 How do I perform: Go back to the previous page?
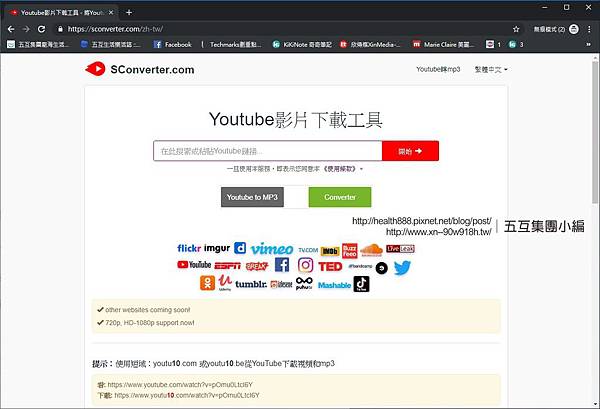[11, 29]
